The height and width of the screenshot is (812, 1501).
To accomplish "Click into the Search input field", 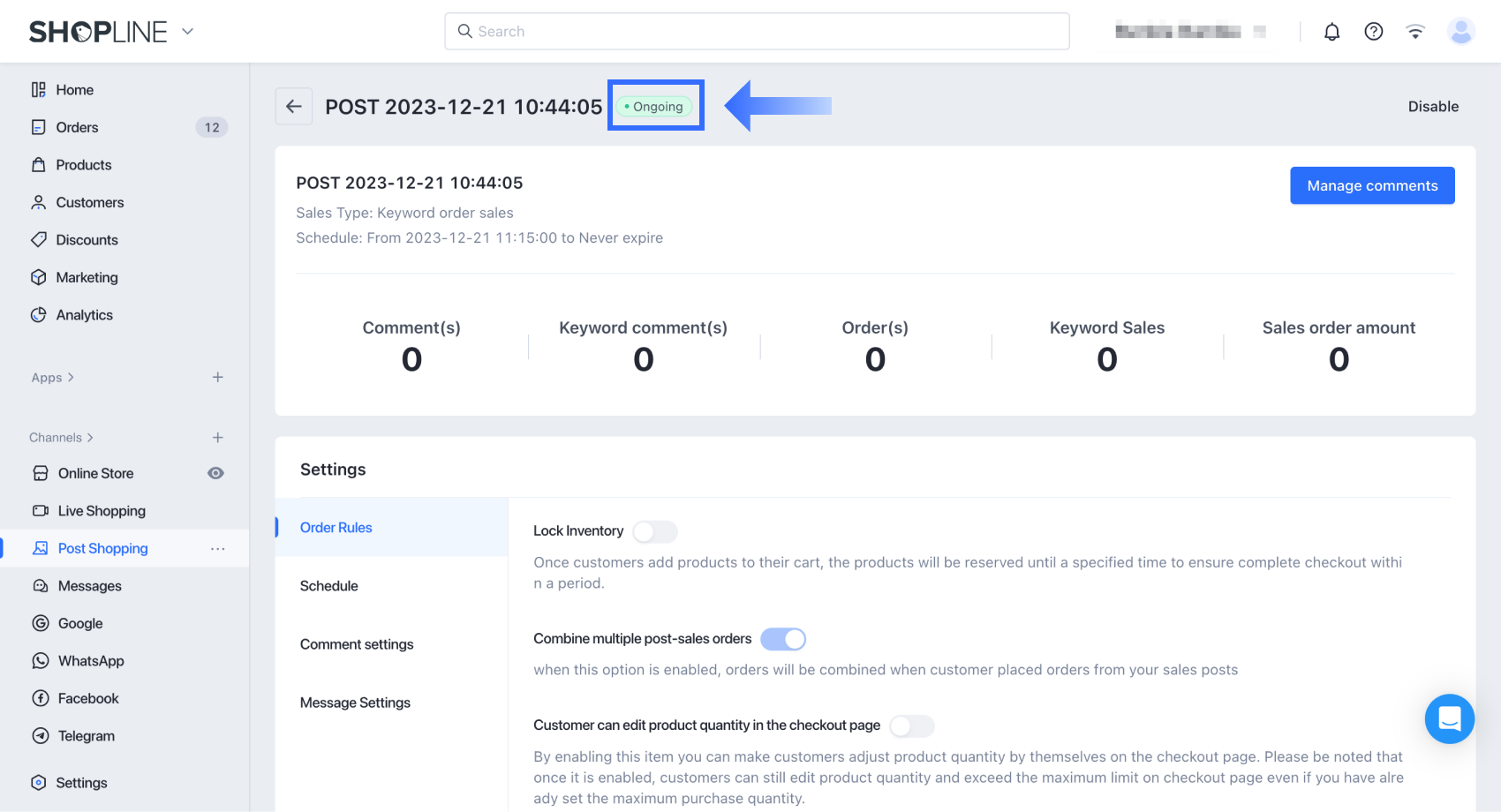I will (x=757, y=32).
